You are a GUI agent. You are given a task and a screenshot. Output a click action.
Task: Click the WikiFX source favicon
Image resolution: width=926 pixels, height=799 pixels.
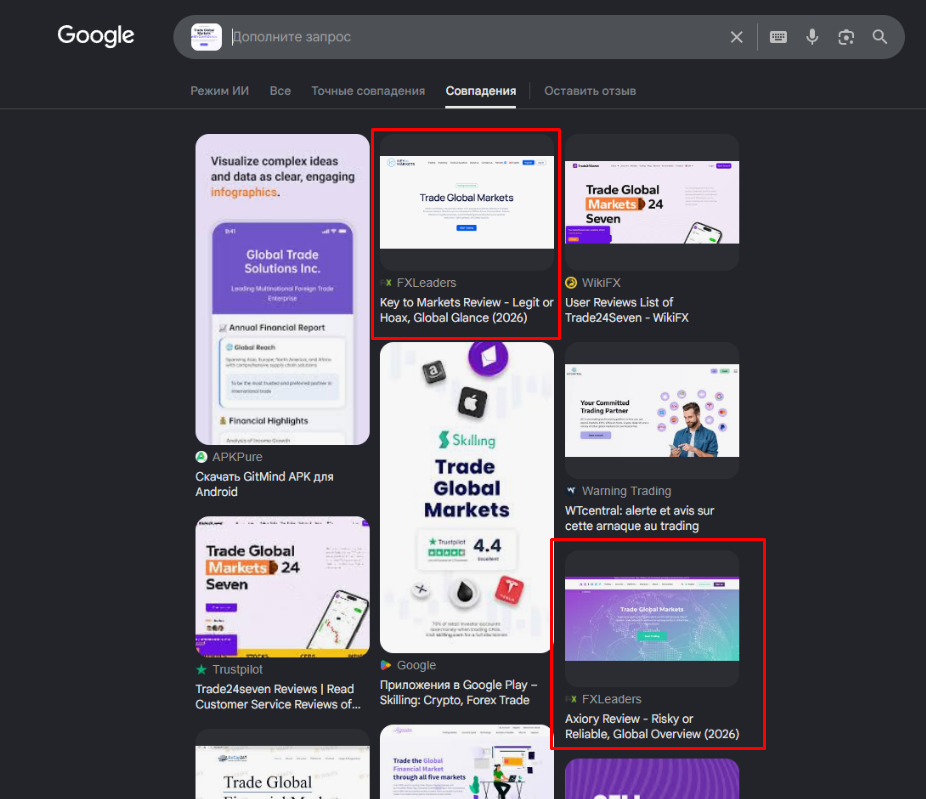[571, 283]
